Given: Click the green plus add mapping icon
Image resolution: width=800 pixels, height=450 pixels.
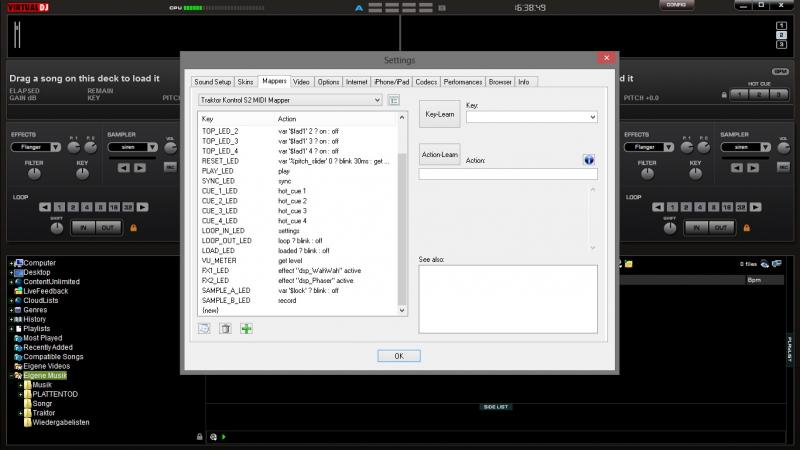Looking at the screenshot, I should point(246,329).
